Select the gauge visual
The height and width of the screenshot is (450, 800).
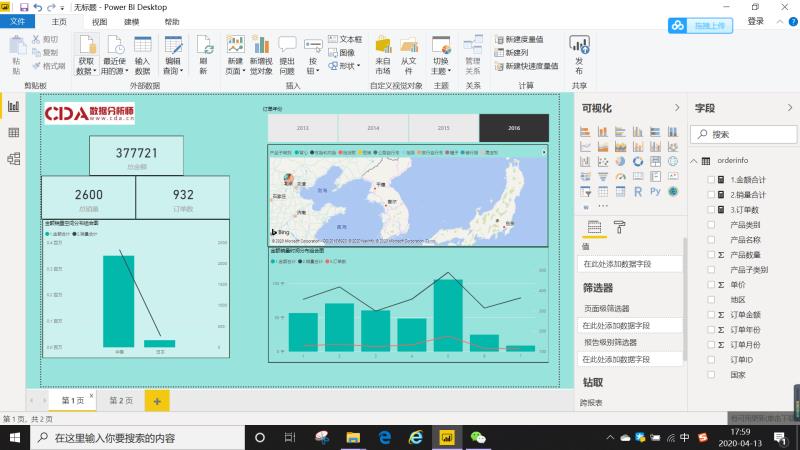(x=620, y=177)
